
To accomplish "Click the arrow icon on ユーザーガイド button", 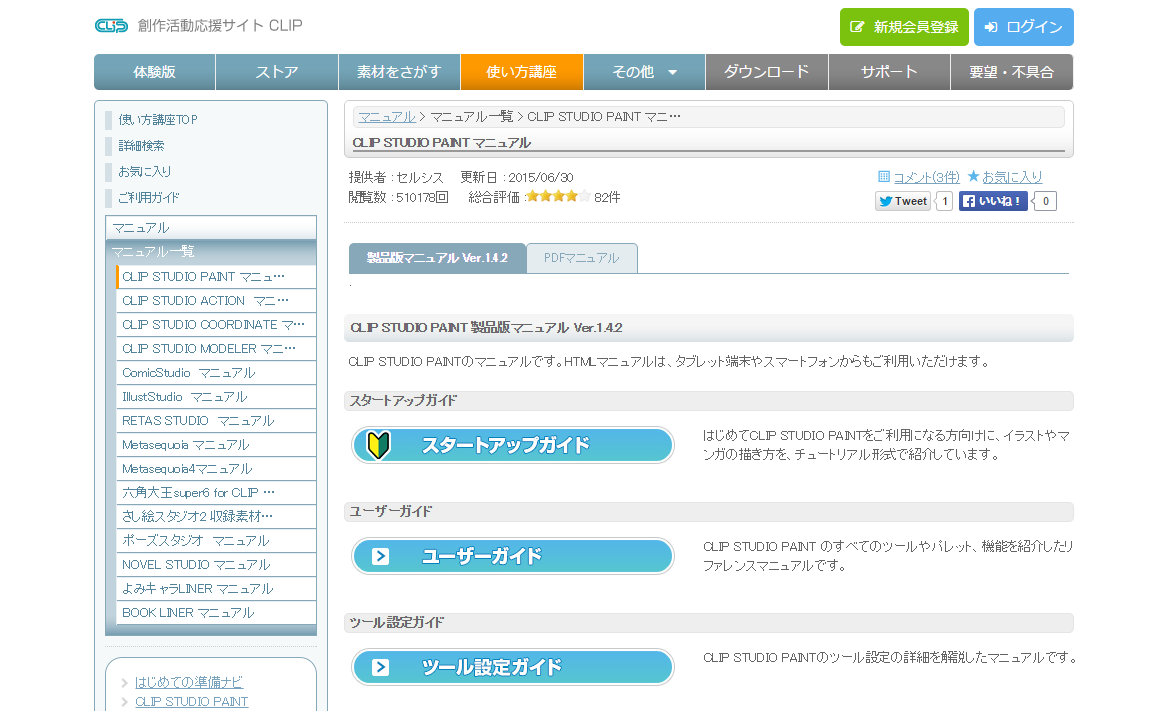I will 380,556.
